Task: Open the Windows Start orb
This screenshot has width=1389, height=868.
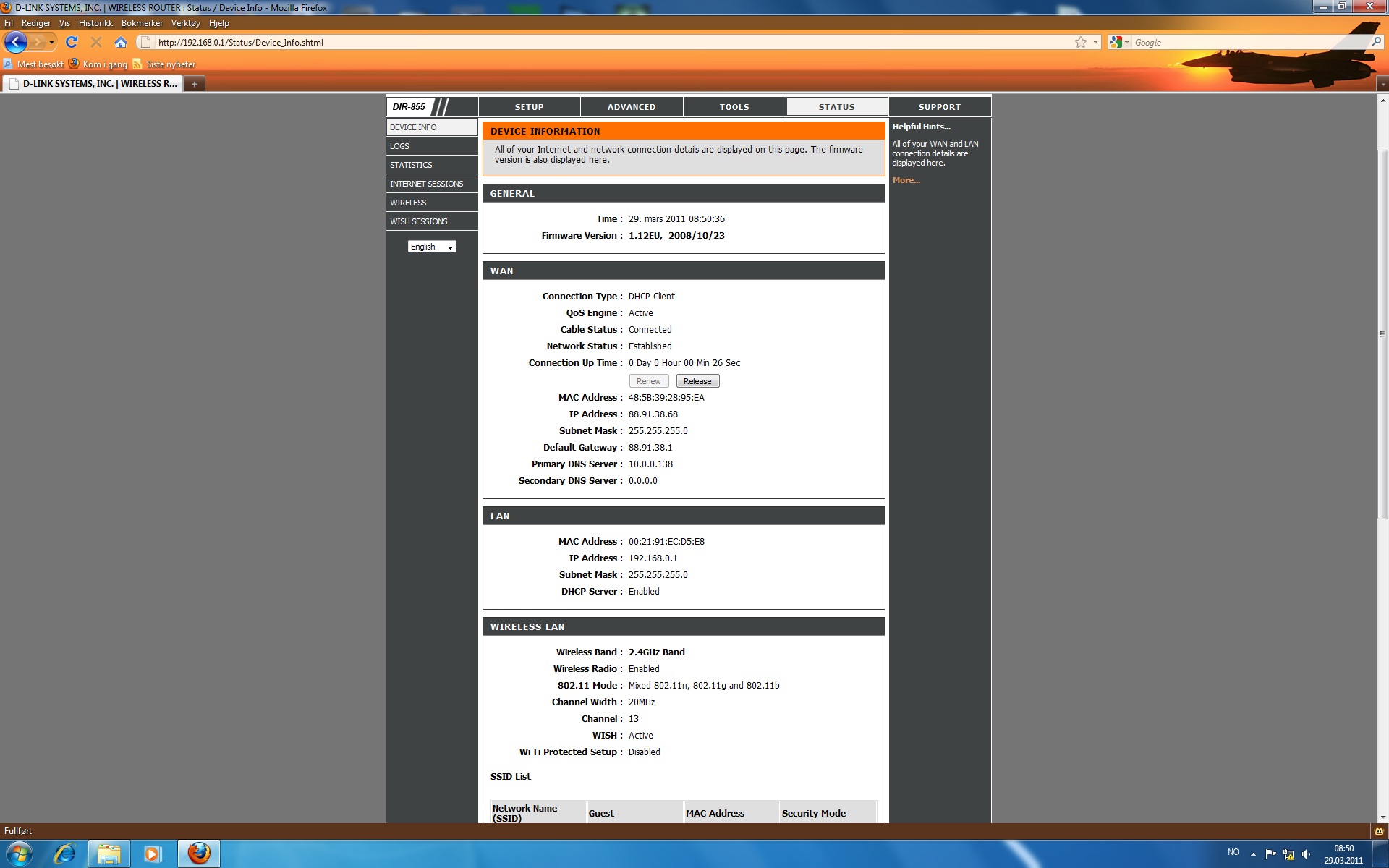Action: [20, 854]
